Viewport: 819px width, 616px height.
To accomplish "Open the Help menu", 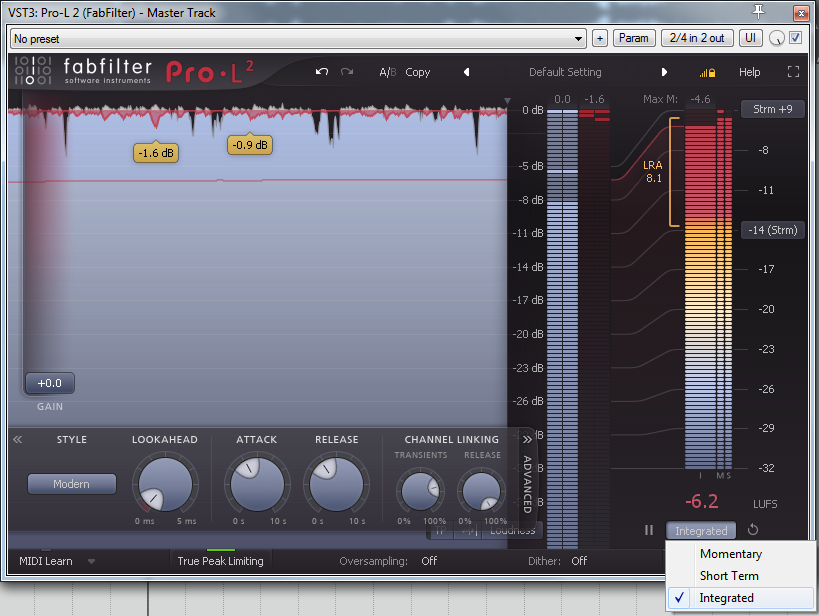I will pos(749,72).
